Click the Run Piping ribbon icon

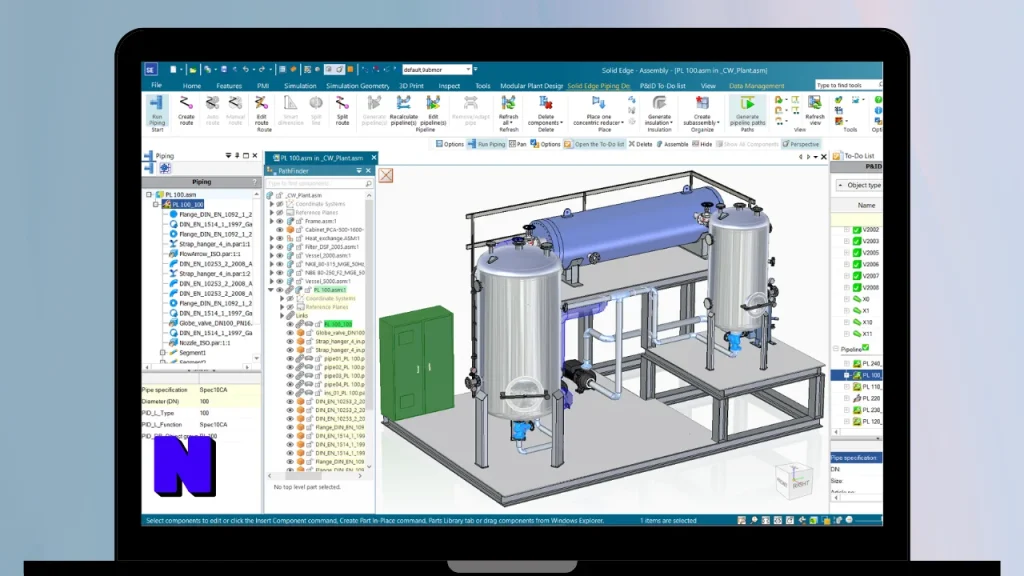(x=157, y=112)
